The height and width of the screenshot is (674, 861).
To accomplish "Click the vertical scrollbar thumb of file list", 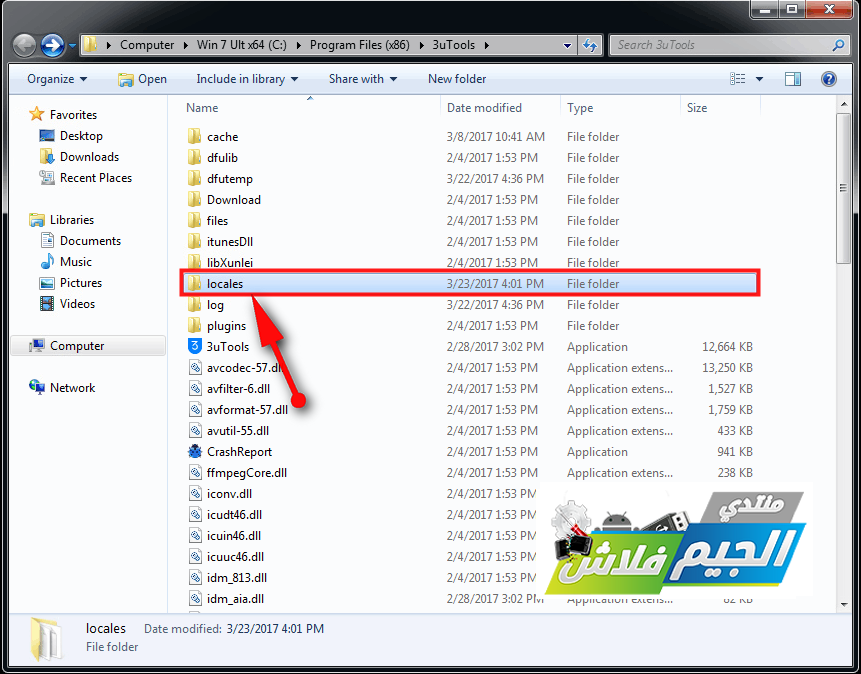I will tap(844, 188).
